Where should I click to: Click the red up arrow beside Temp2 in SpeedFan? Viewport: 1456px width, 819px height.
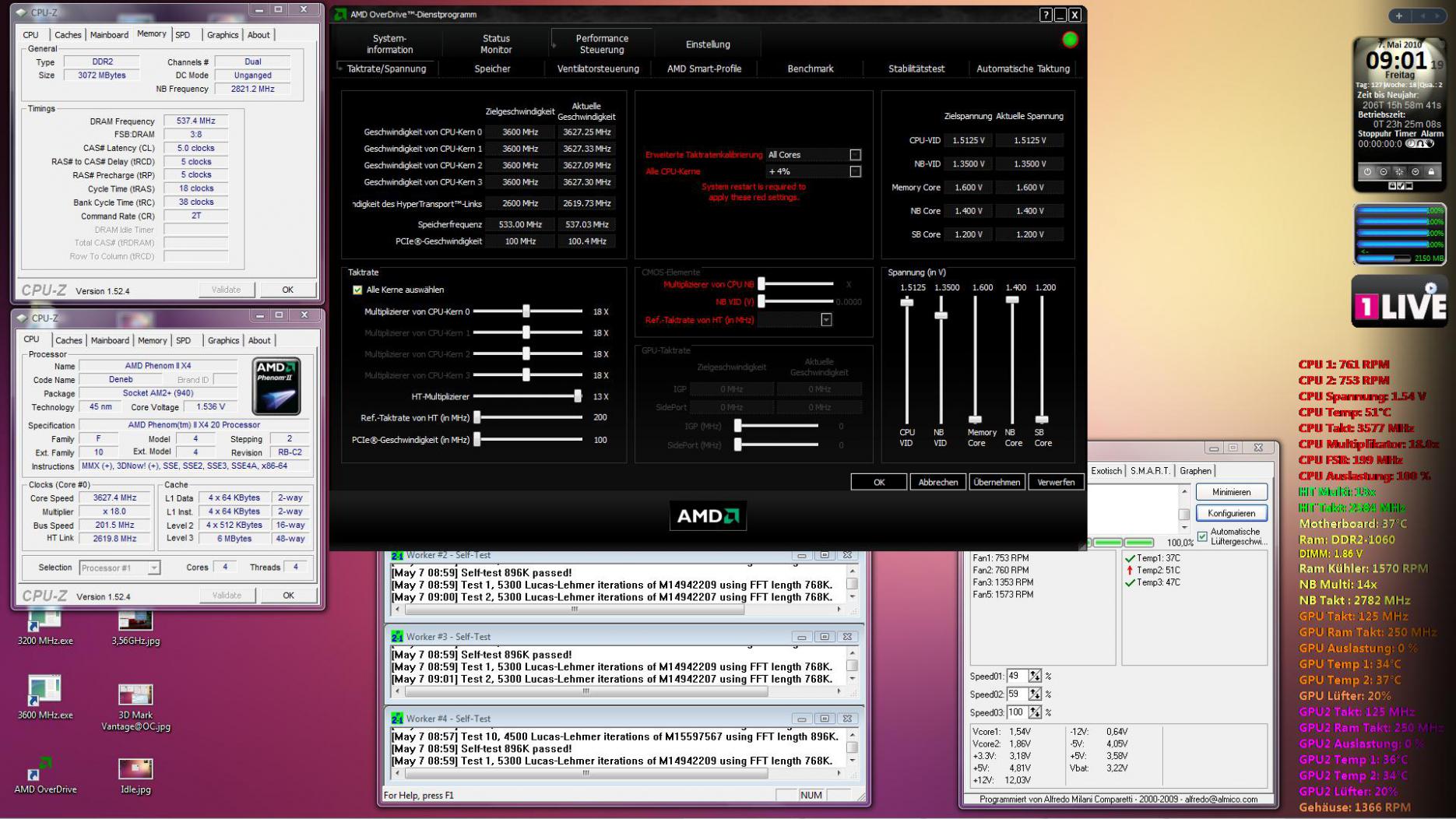[x=1130, y=571]
